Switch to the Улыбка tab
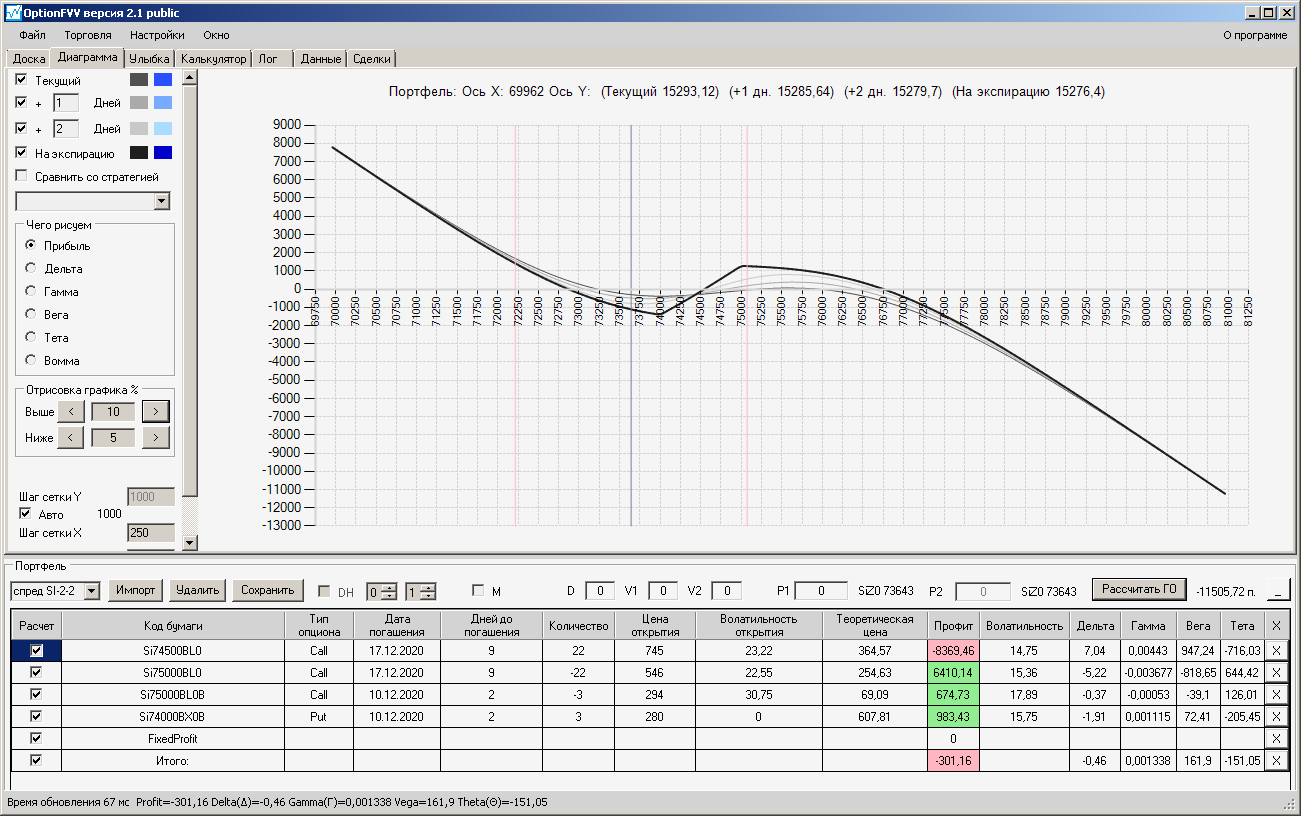The image size is (1301, 816). [x=150, y=59]
